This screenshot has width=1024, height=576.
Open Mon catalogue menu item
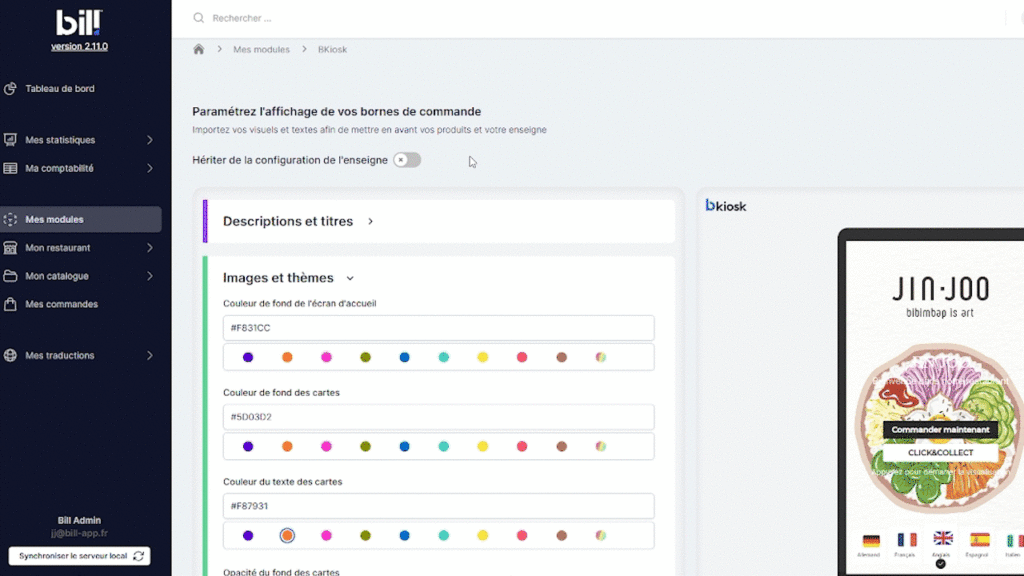[x=57, y=276]
